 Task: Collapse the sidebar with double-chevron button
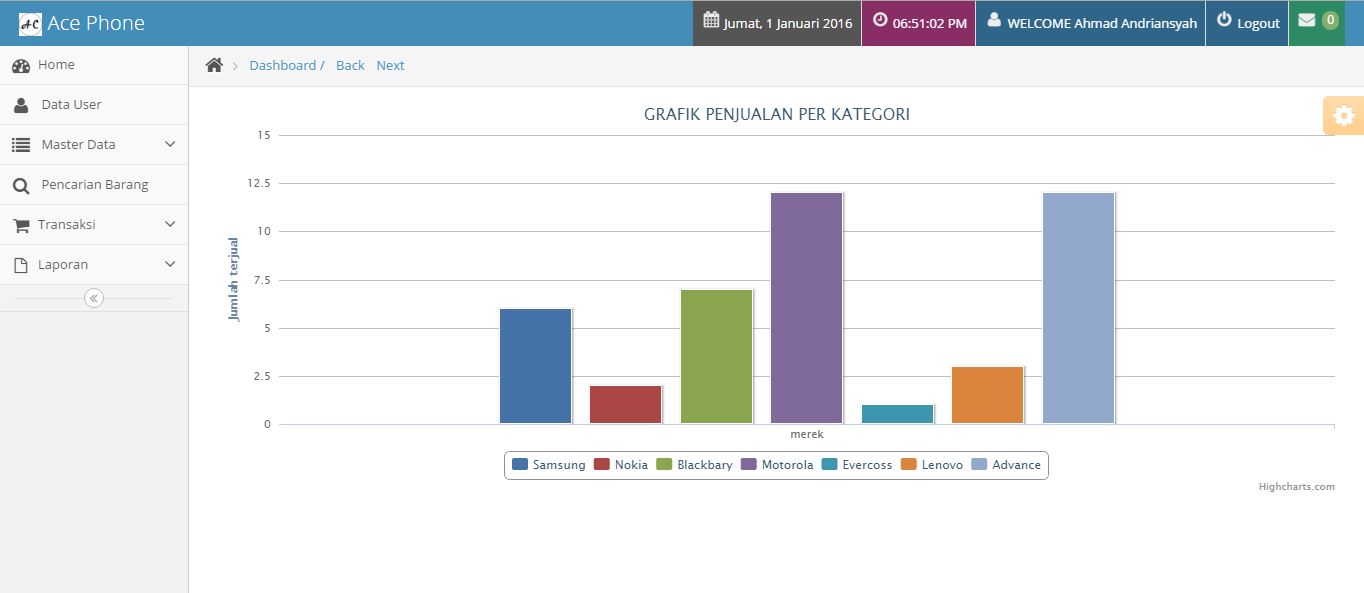click(x=94, y=298)
